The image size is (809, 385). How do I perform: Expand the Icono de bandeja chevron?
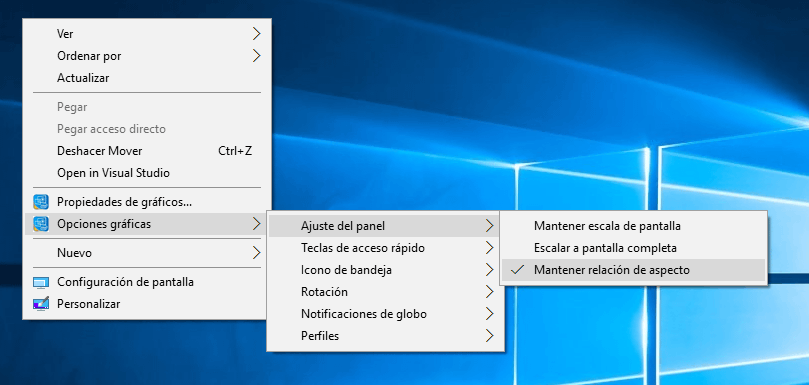coord(489,269)
